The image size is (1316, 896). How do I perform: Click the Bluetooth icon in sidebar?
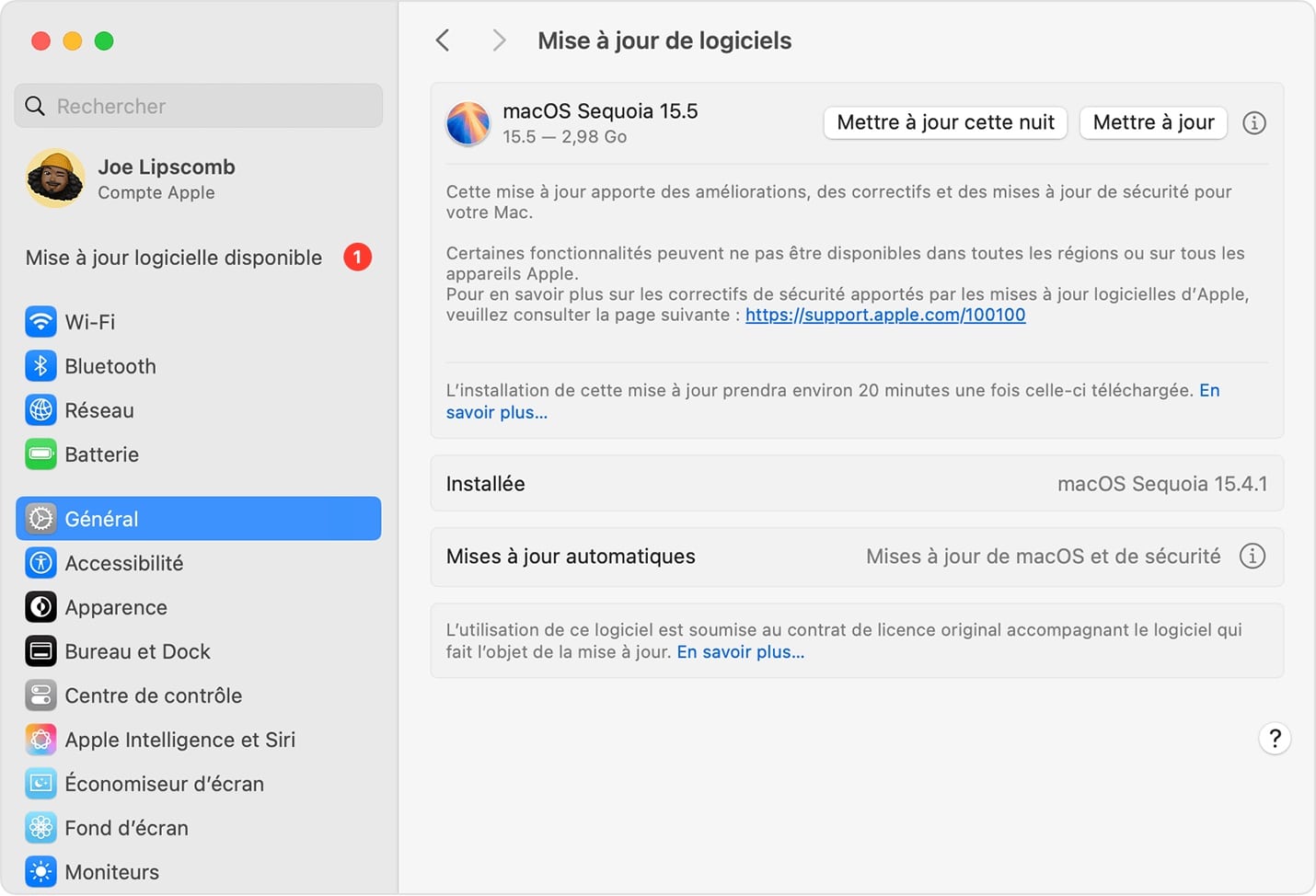[x=40, y=366]
